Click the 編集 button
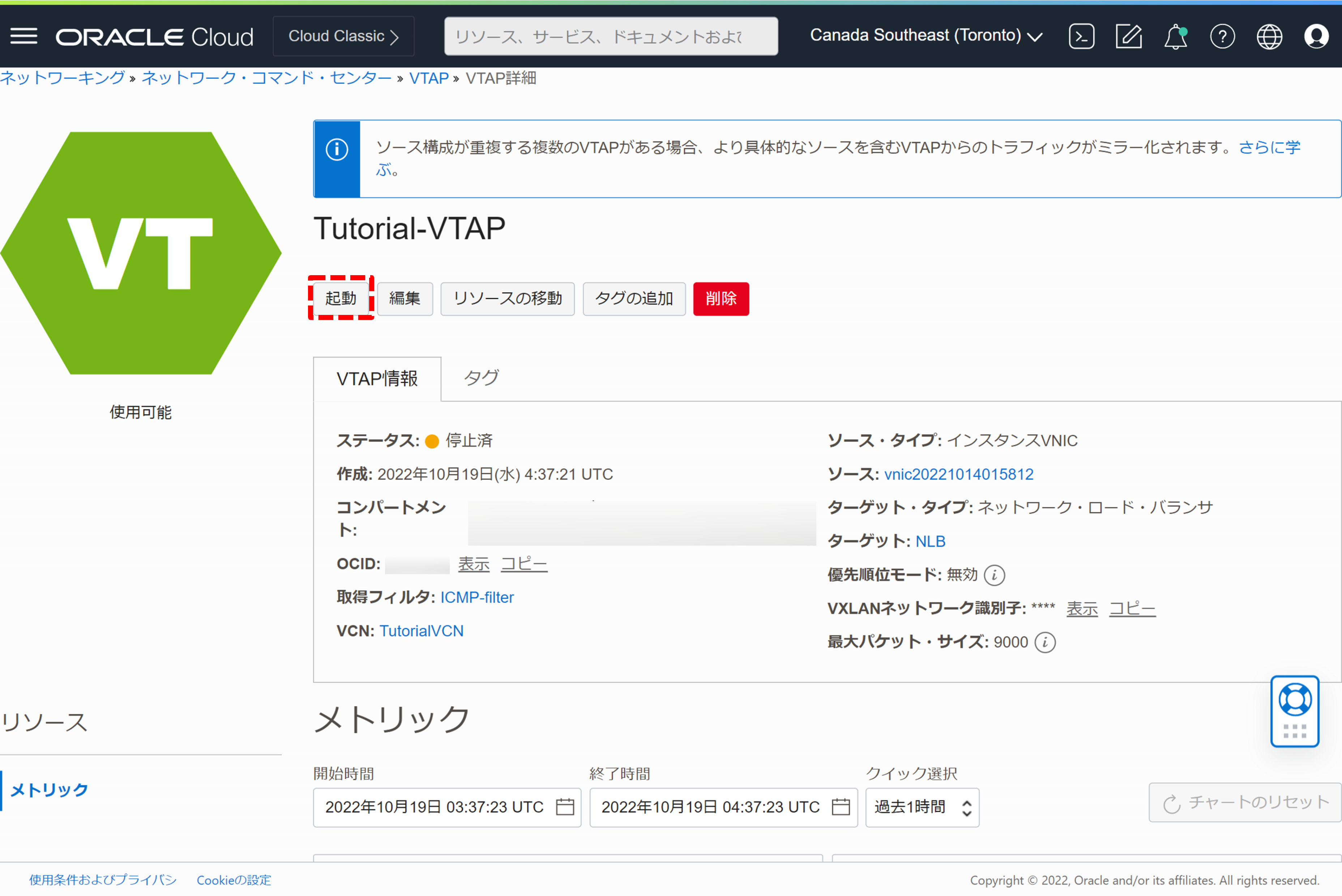The width and height of the screenshot is (1342, 896). (405, 298)
